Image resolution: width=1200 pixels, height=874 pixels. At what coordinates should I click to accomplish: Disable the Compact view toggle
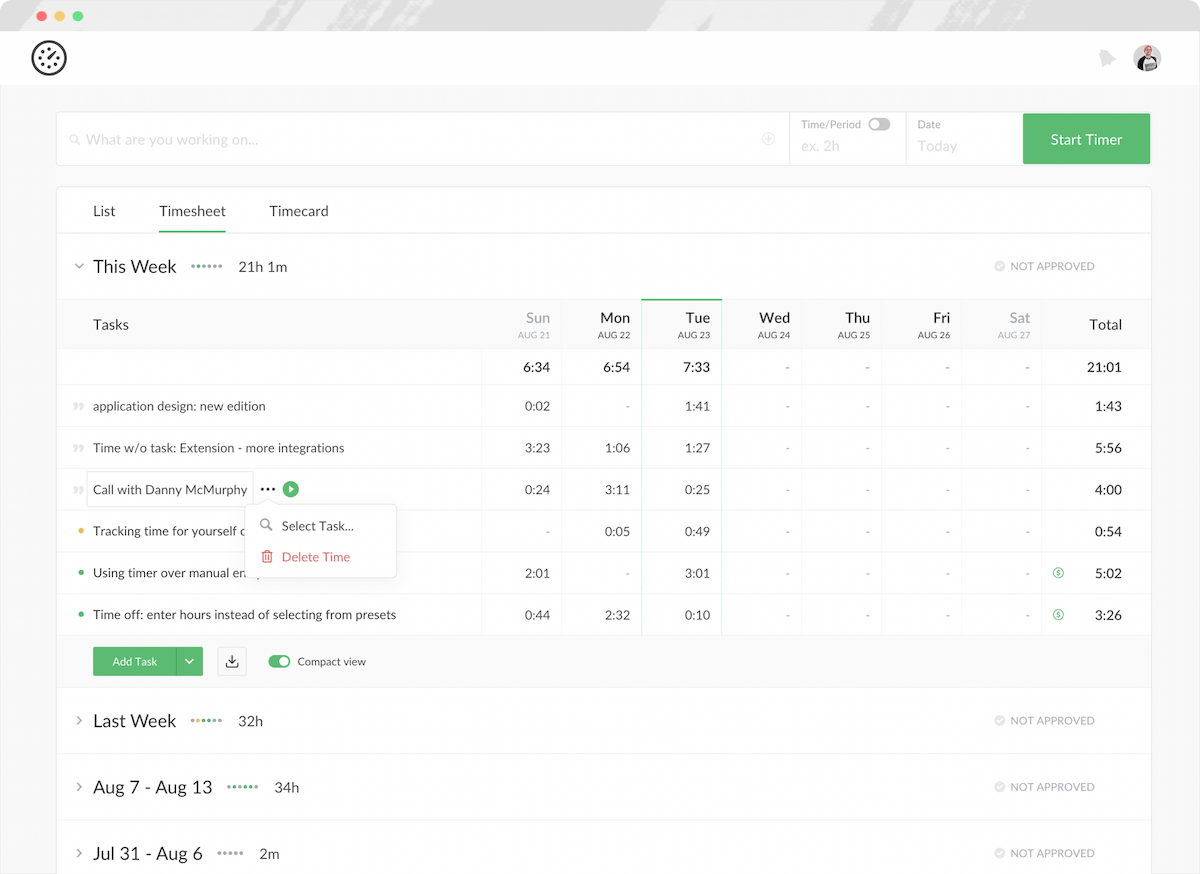click(x=279, y=661)
